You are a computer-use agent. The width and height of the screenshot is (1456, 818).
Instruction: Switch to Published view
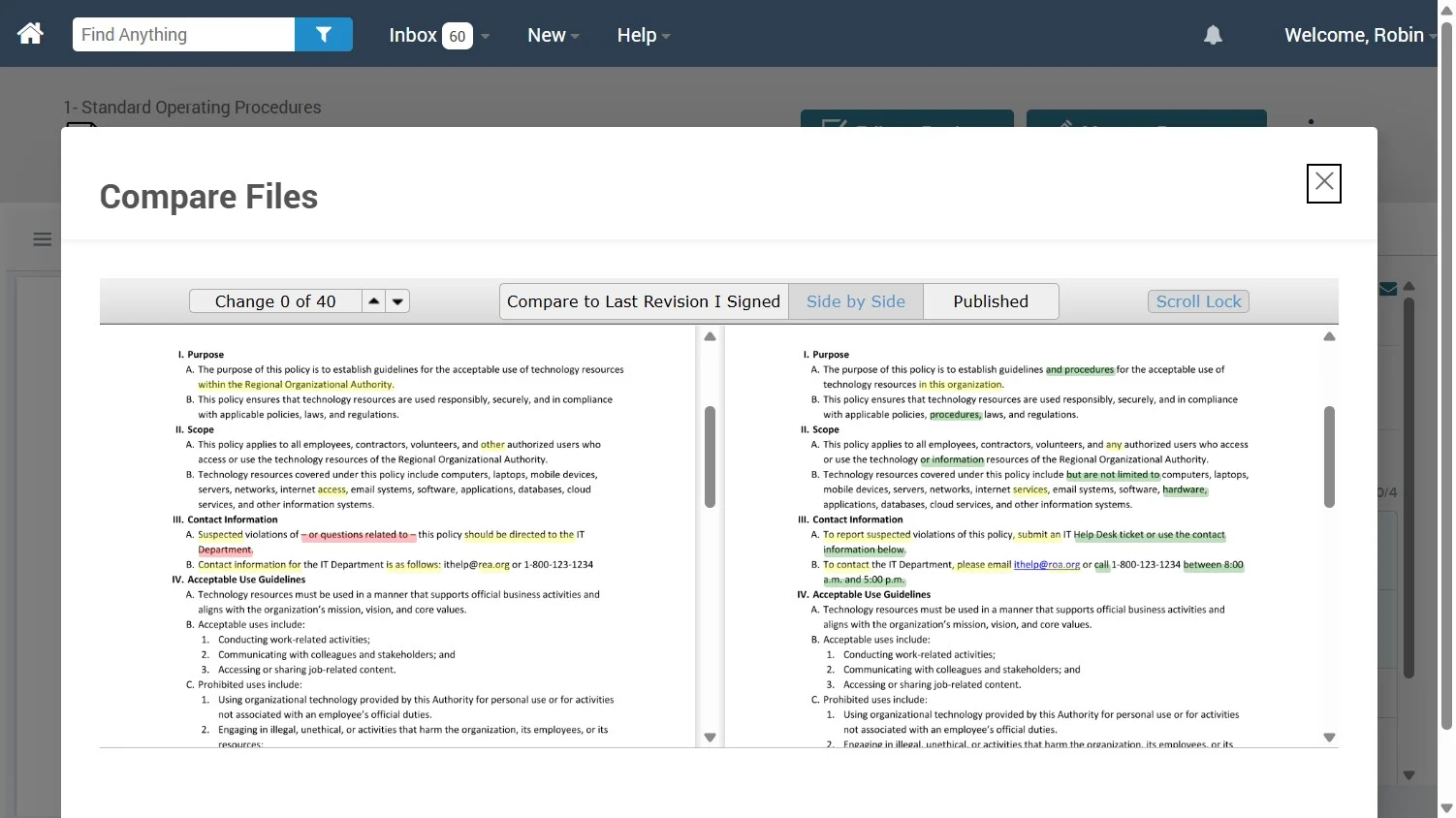pos(991,301)
